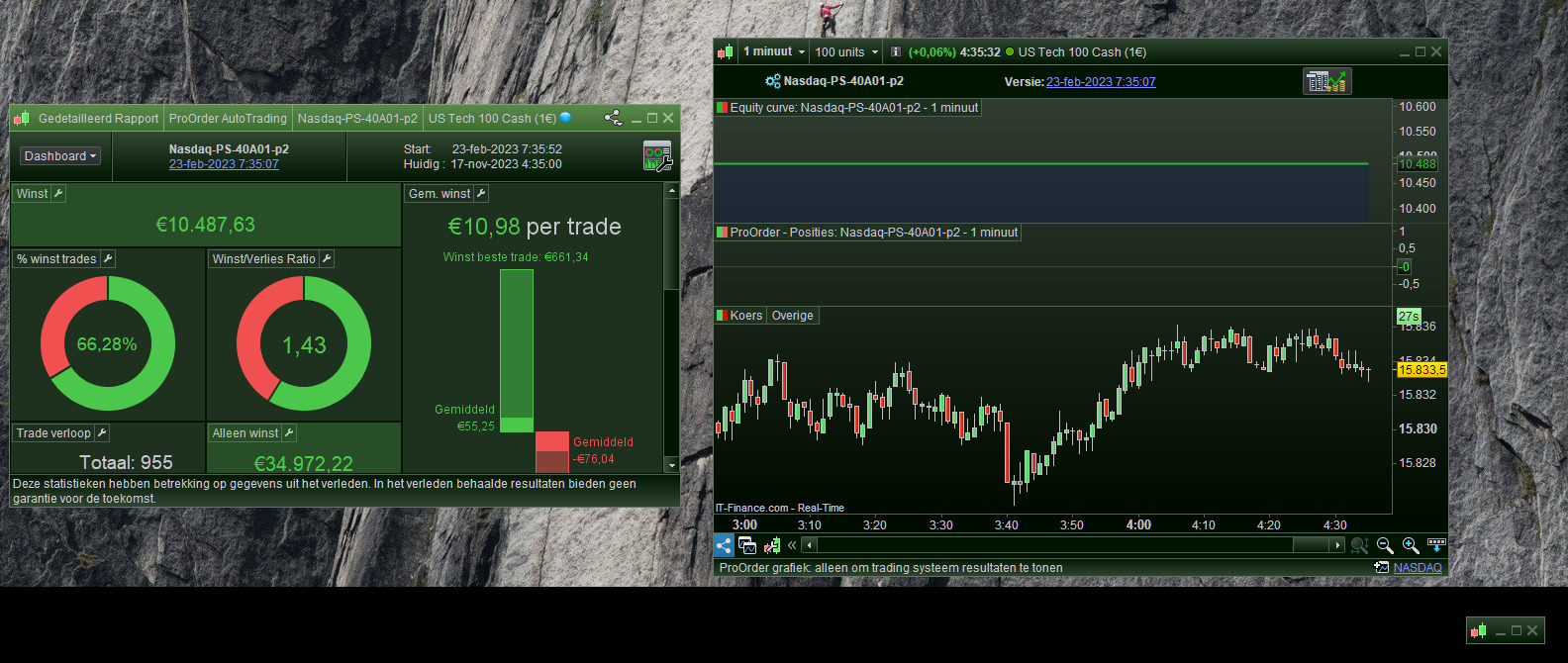Image resolution: width=1568 pixels, height=663 pixels.
Task: Click the Gedetailleerd Rapport title label
Action: 98,119
